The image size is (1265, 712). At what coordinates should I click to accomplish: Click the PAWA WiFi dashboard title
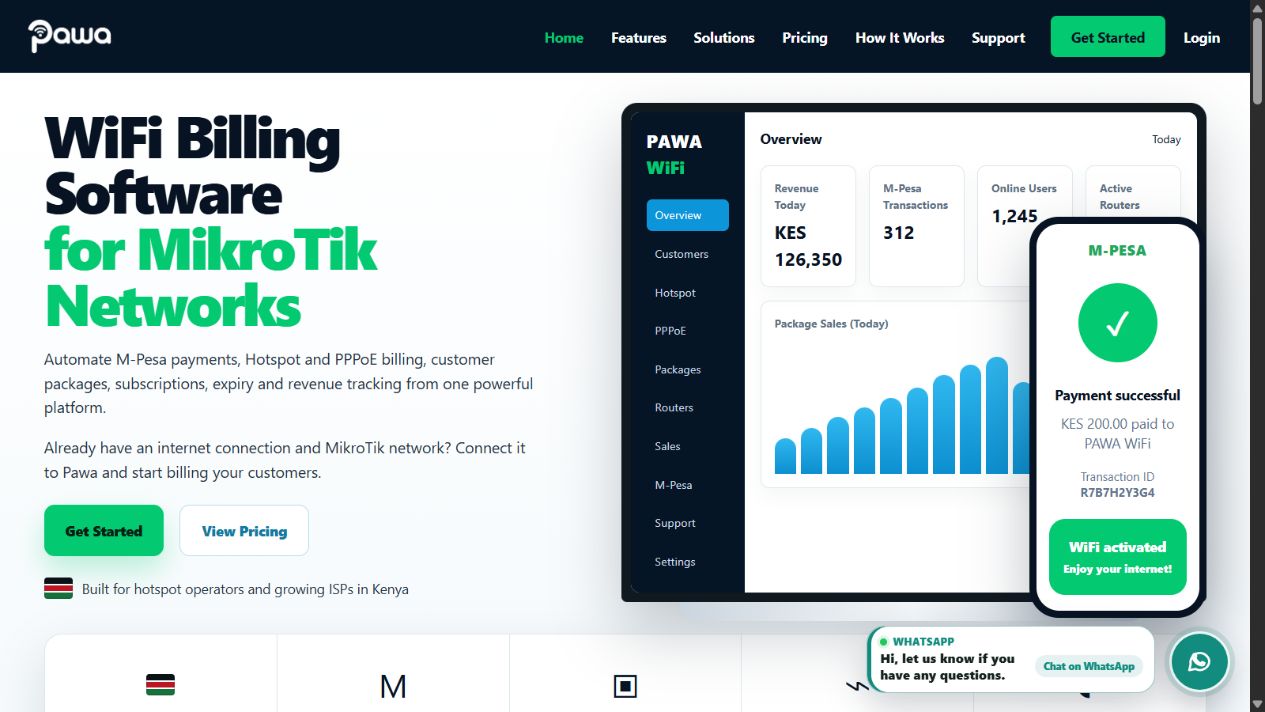coord(675,155)
